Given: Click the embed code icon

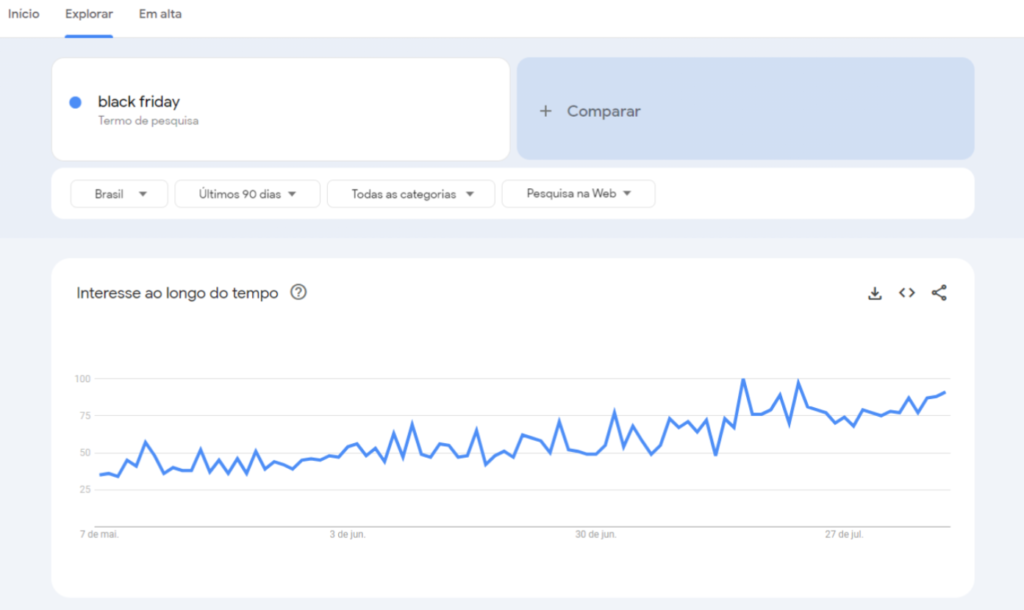Looking at the screenshot, I should 907,293.
